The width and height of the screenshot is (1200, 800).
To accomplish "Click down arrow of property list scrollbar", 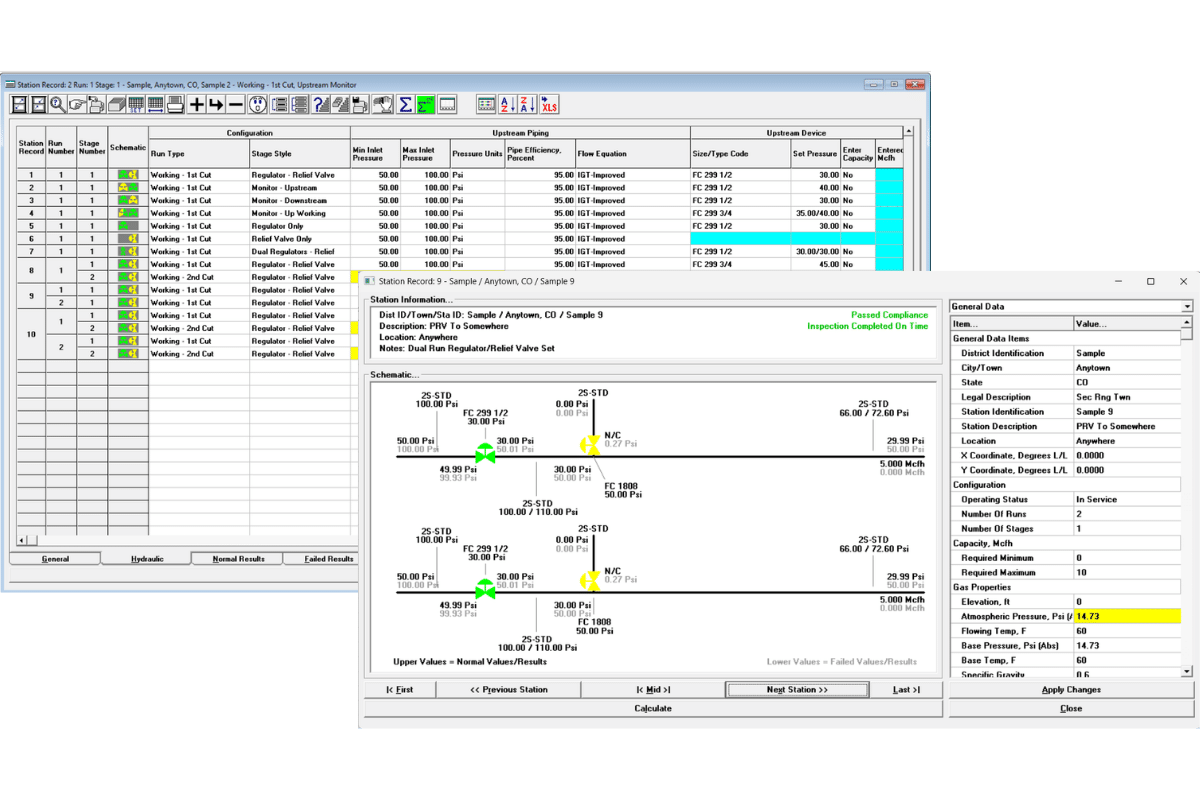I will pos(1187,672).
